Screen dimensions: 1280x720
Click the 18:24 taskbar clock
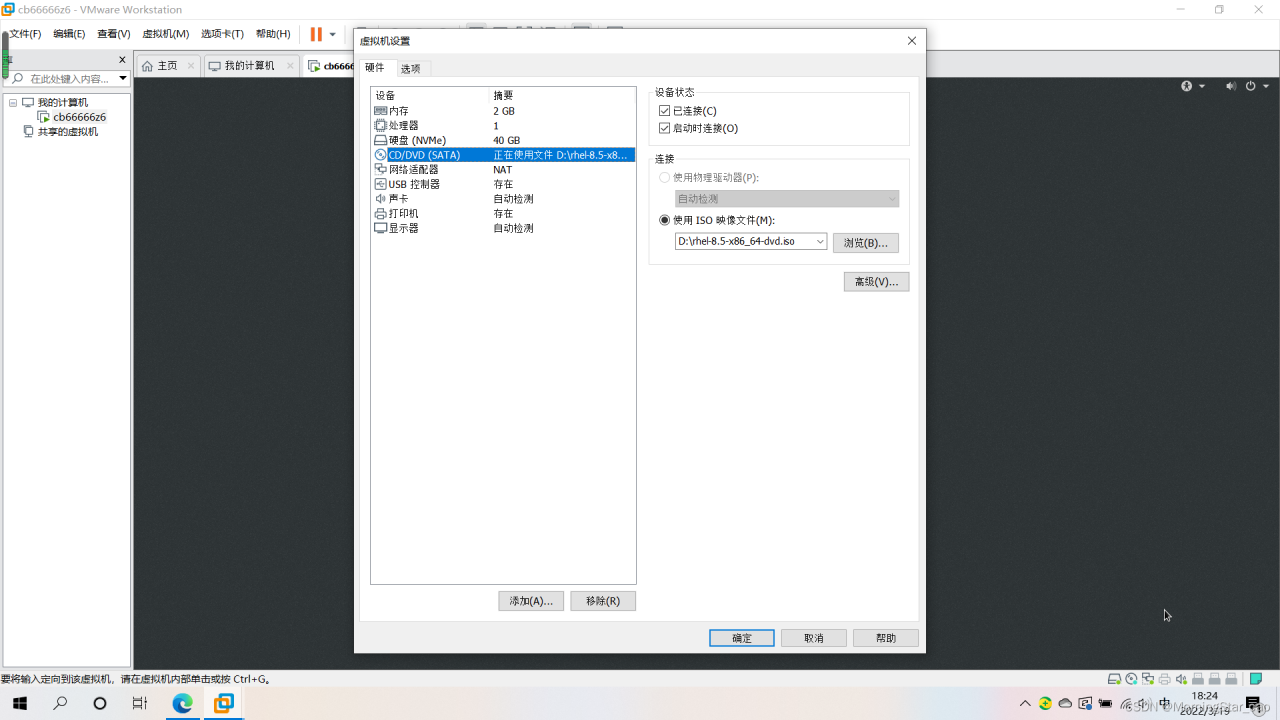(1204, 703)
